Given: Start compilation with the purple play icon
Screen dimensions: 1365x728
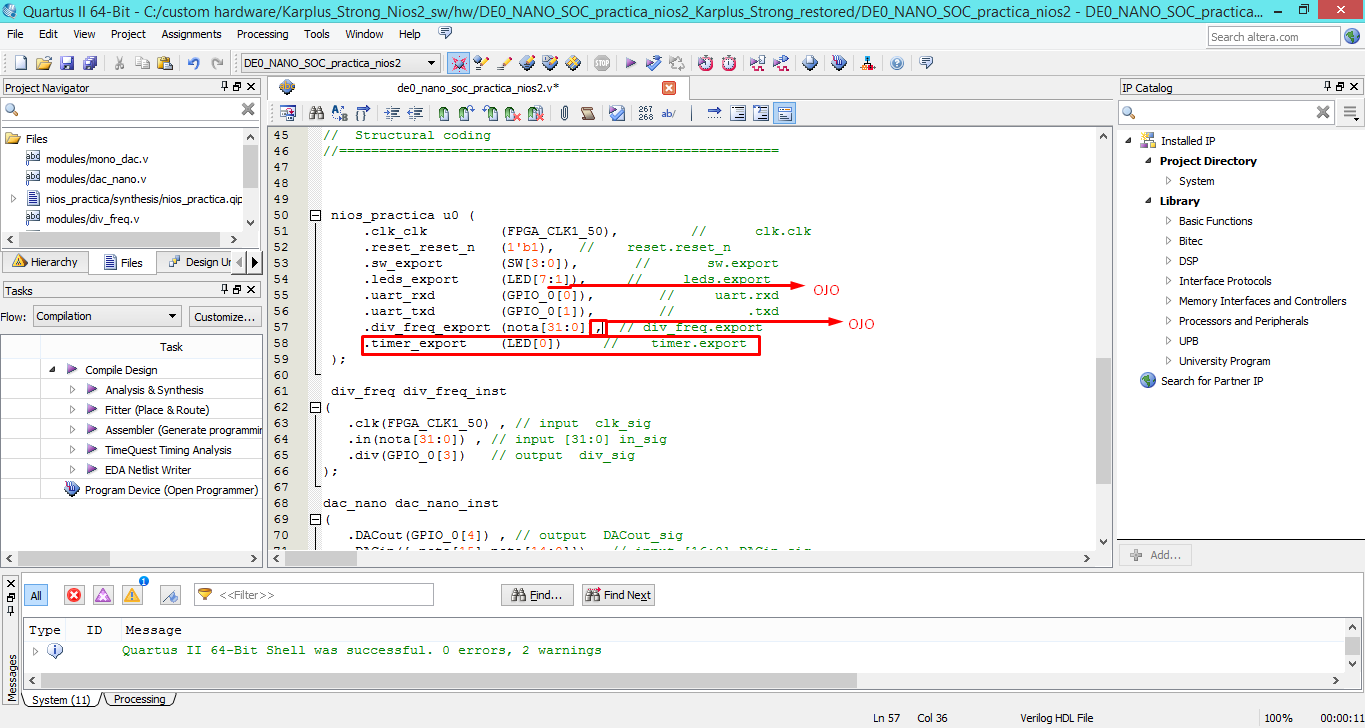Looking at the screenshot, I should pos(631,63).
